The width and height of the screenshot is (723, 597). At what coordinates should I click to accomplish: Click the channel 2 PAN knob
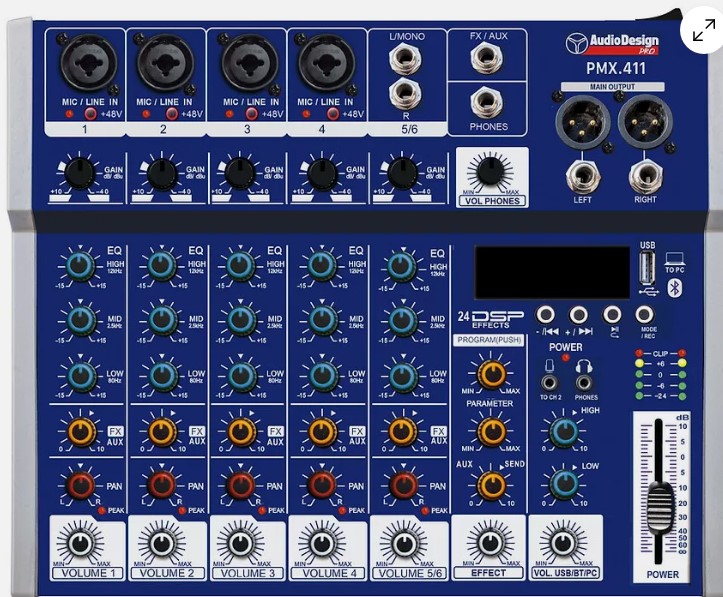[161, 485]
